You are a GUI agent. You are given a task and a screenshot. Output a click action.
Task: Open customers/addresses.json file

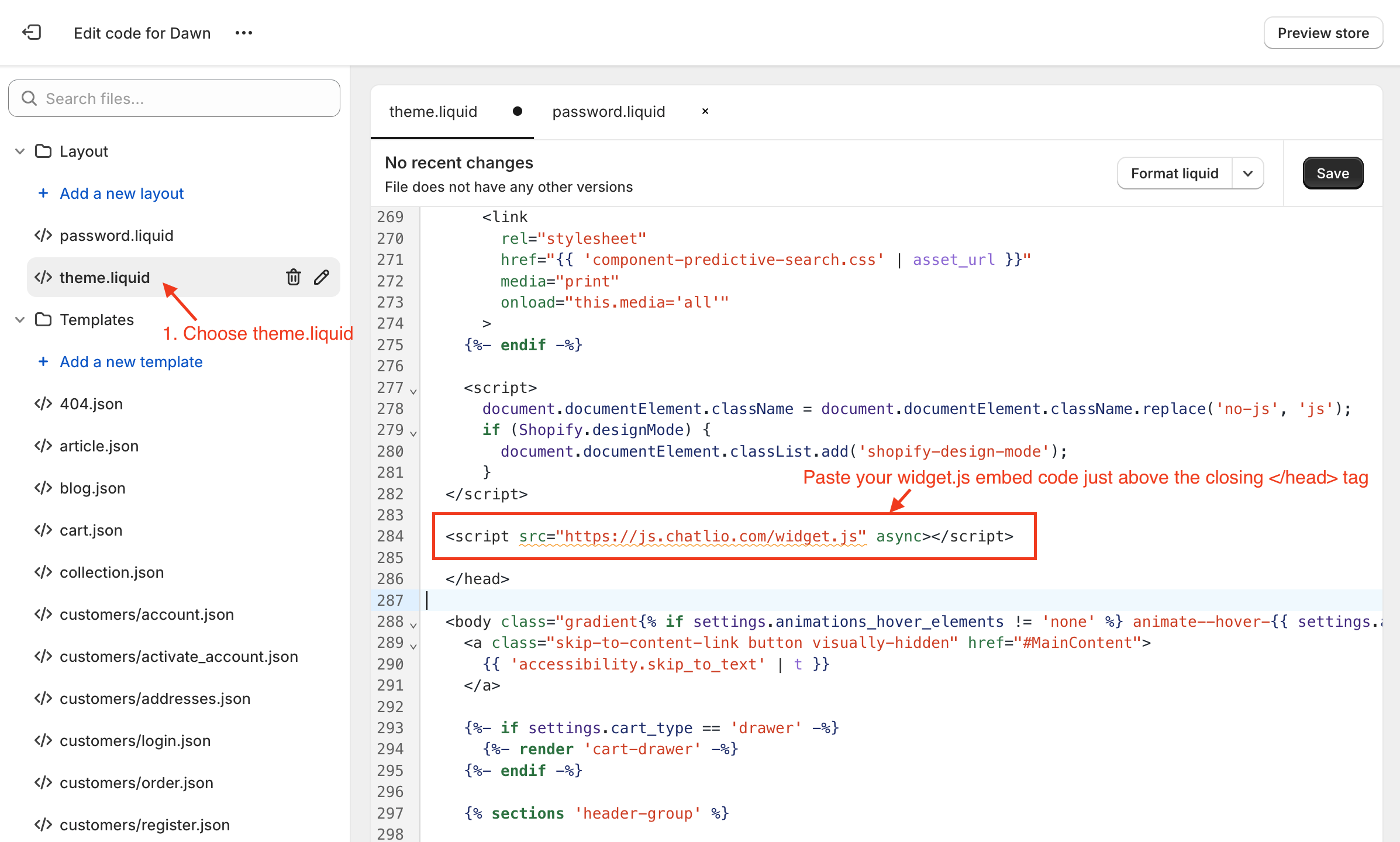pos(155,699)
